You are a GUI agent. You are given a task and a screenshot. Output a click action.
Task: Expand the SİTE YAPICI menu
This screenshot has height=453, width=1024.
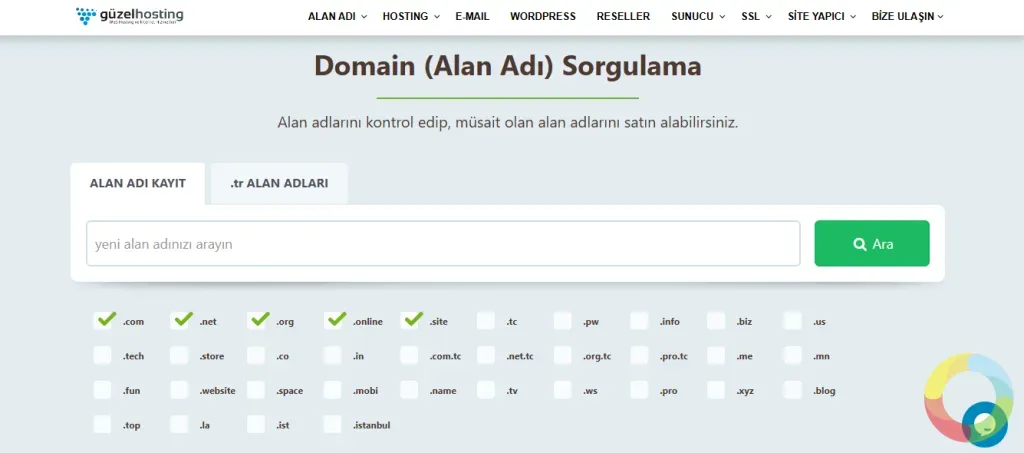822,16
